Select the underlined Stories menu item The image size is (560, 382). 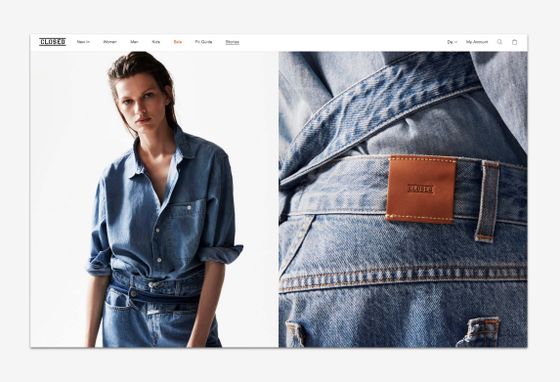[x=232, y=42]
